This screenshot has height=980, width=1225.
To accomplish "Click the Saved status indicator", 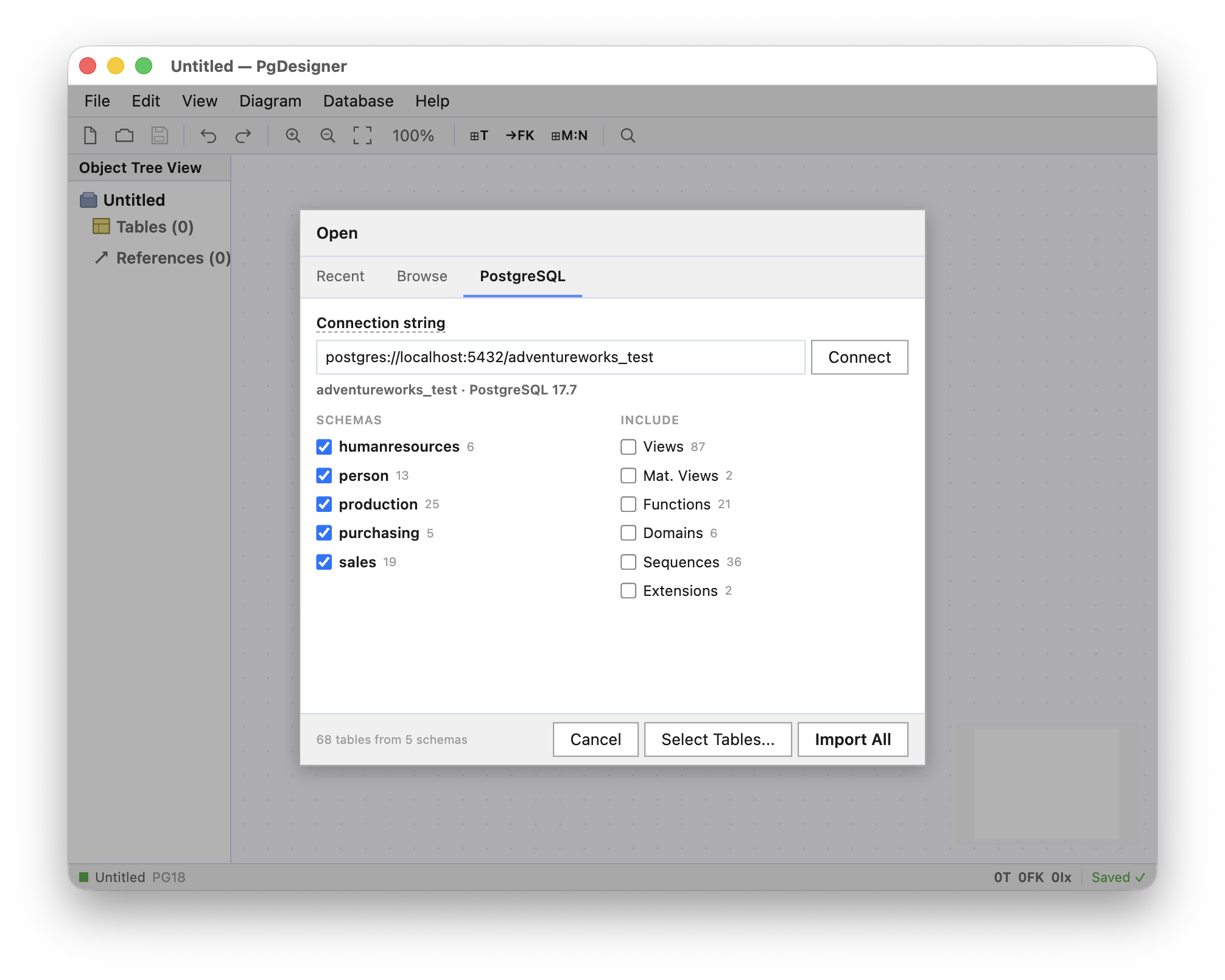I will coord(1118,877).
